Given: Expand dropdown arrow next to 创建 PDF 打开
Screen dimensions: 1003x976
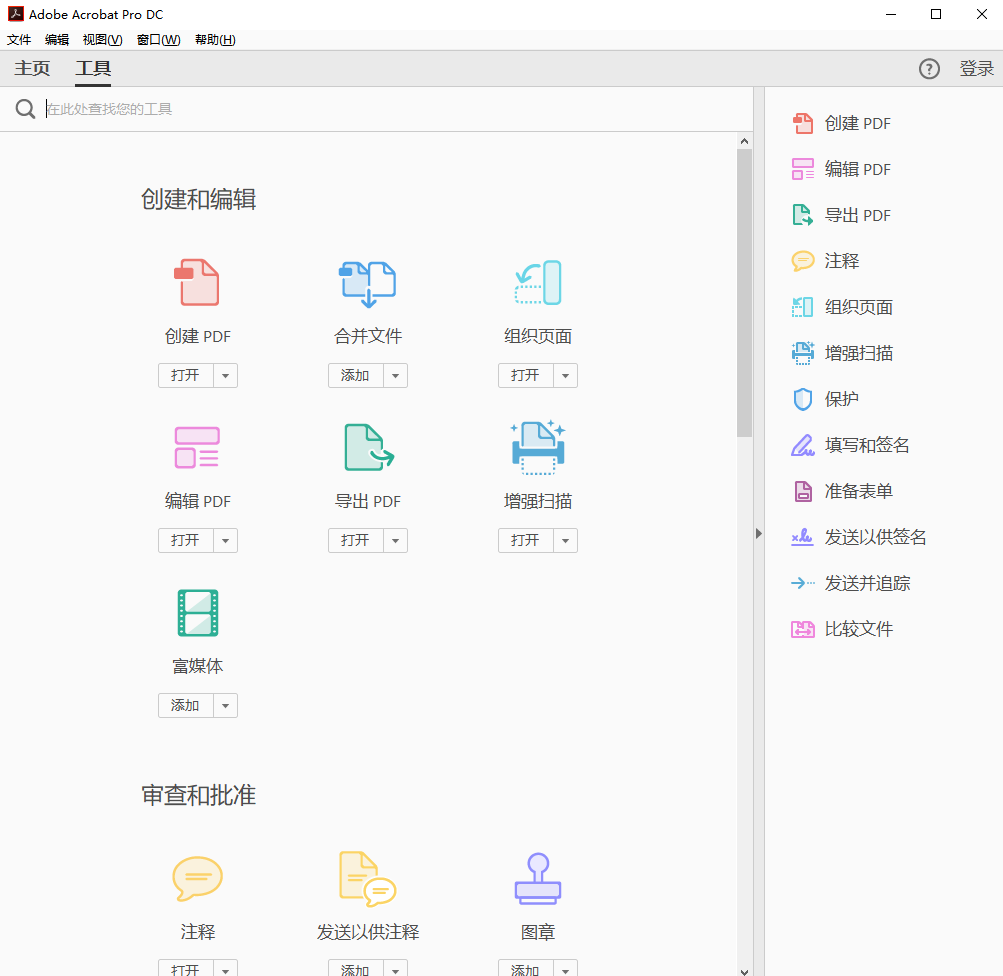Looking at the screenshot, I should 225,375.
